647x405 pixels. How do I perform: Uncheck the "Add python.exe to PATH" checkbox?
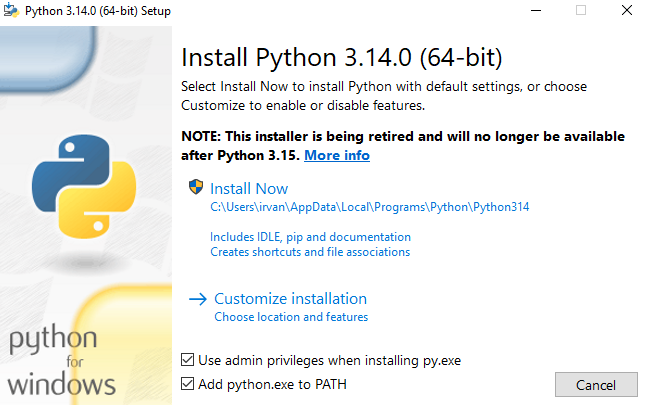click(187, 384)
